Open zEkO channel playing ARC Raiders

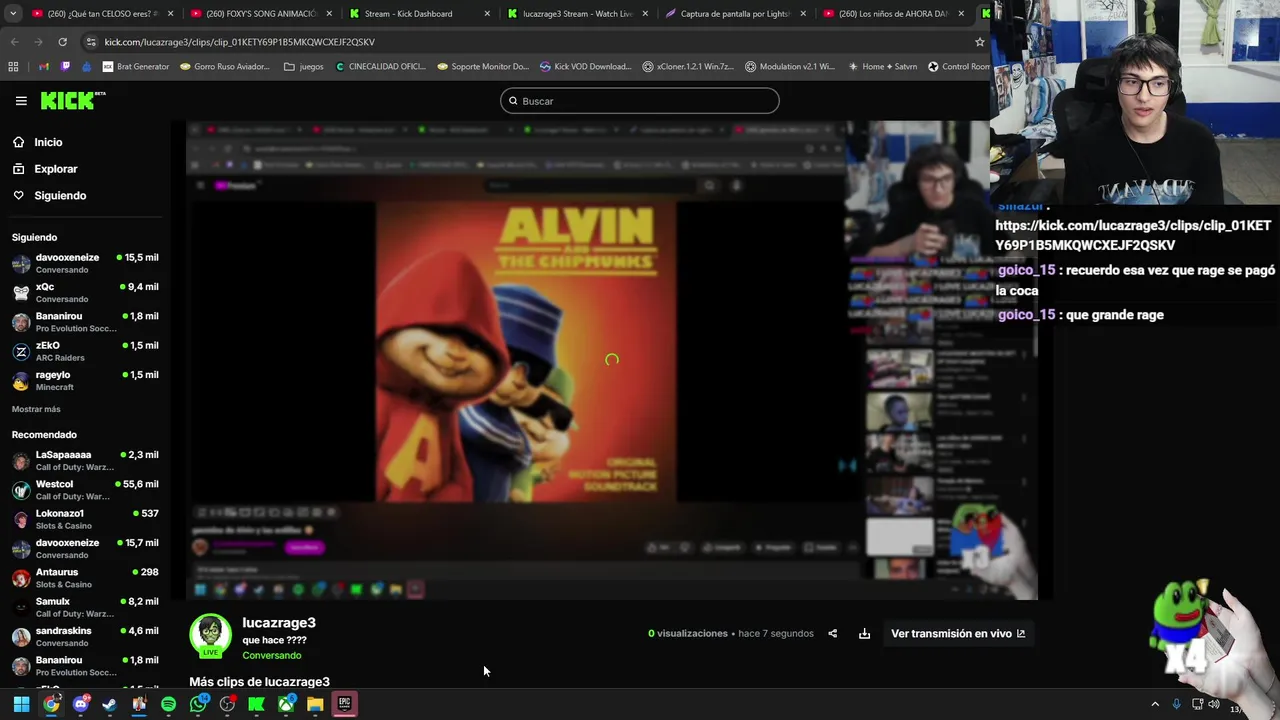tap(85, 351)
